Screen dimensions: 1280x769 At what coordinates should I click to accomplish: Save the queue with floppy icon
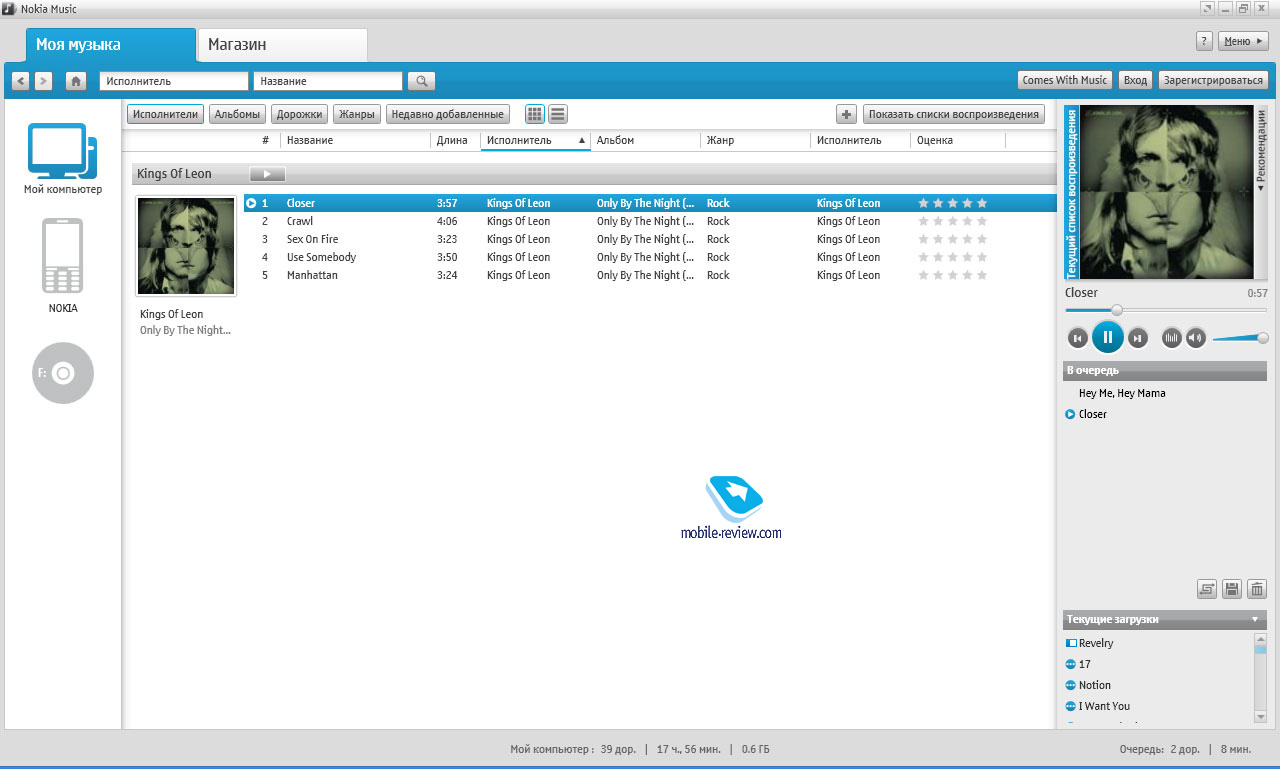[x=1232, y=590]
